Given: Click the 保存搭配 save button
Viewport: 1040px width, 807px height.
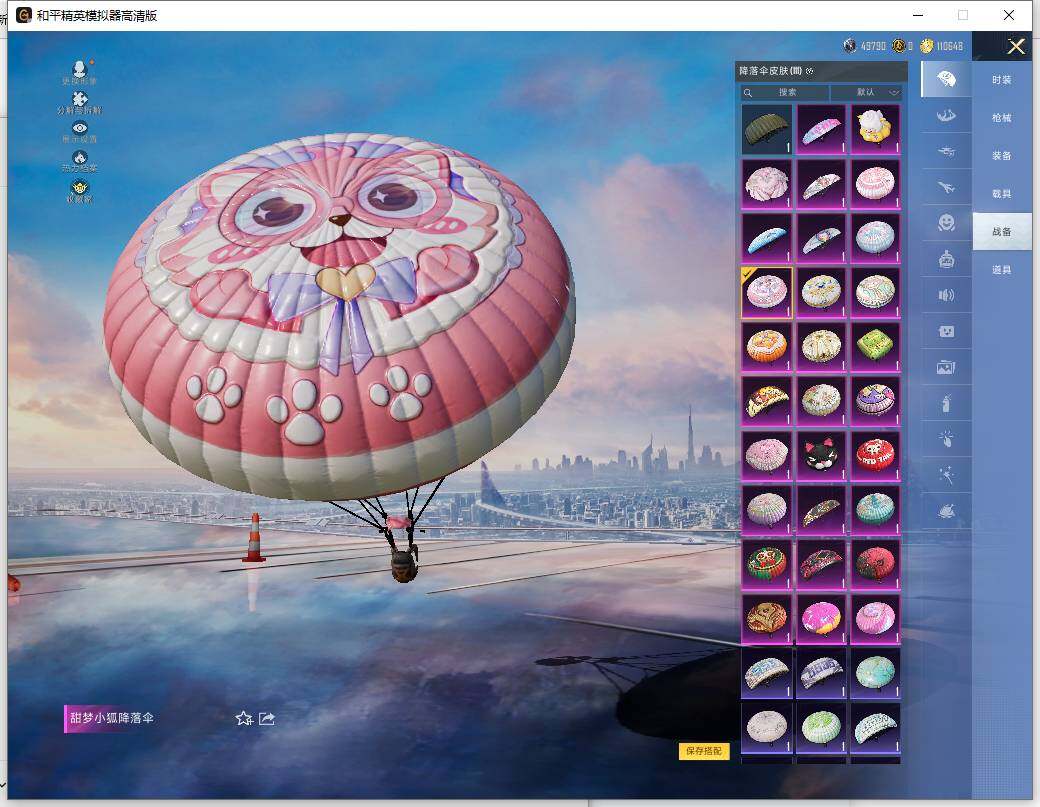Looking at the screenshot, I should [704, 751].
